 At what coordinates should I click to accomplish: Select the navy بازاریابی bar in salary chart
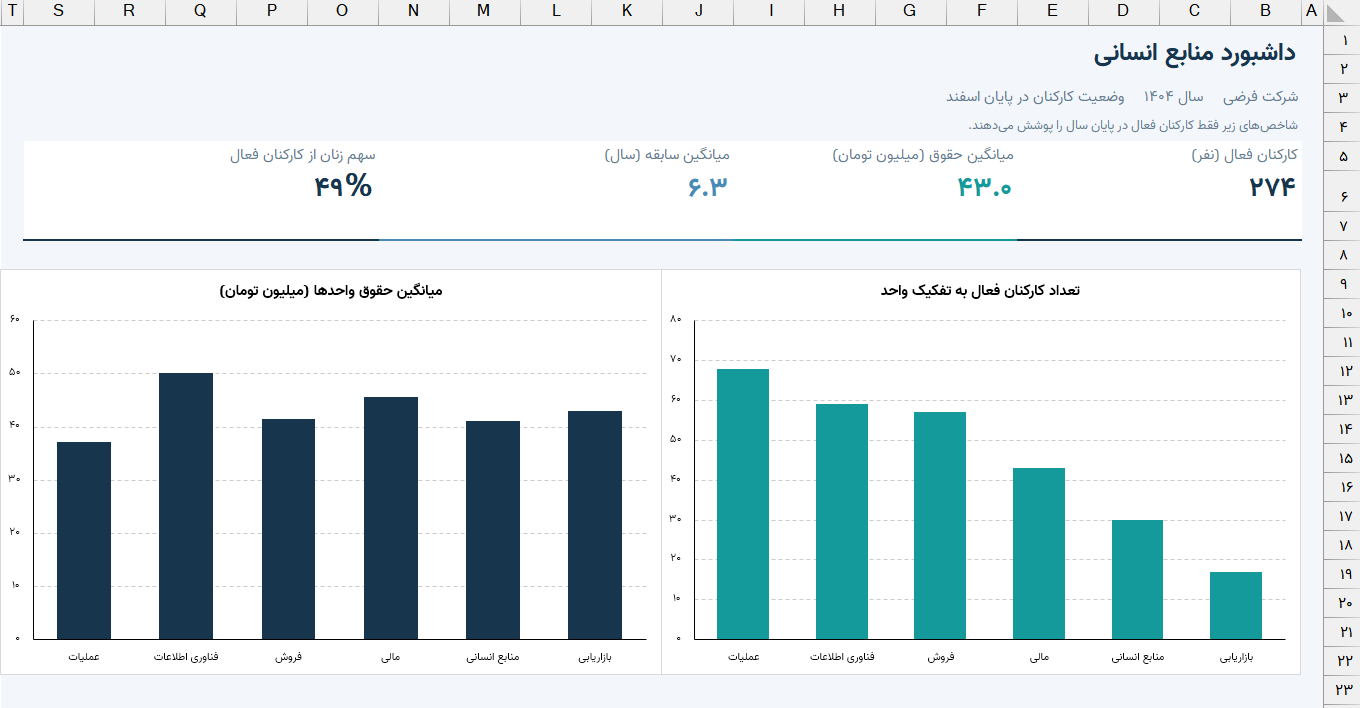coord(595,525)
